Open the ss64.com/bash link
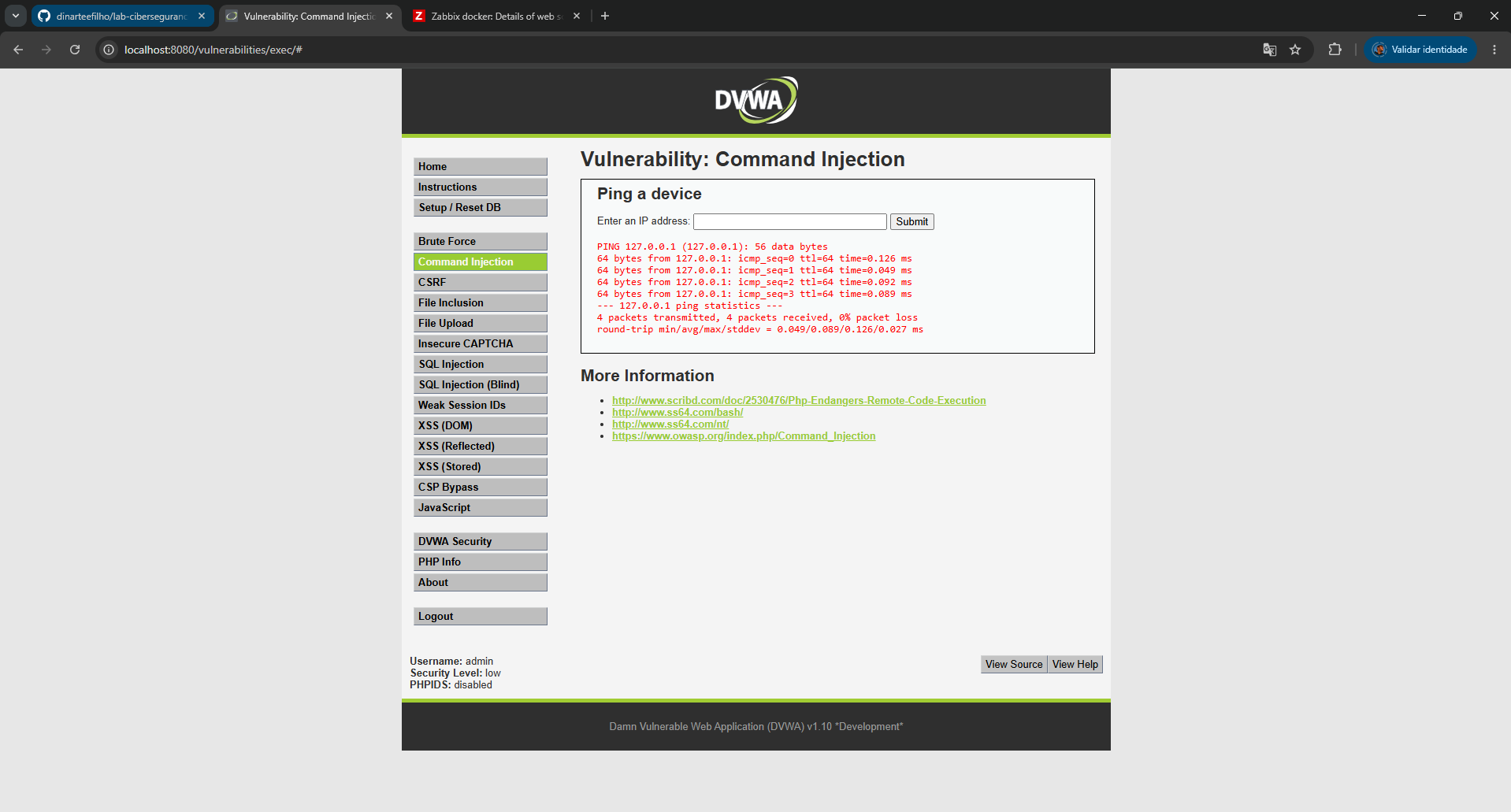The height and width of the screenshot is (812, 1511). (x=678, y=412)
